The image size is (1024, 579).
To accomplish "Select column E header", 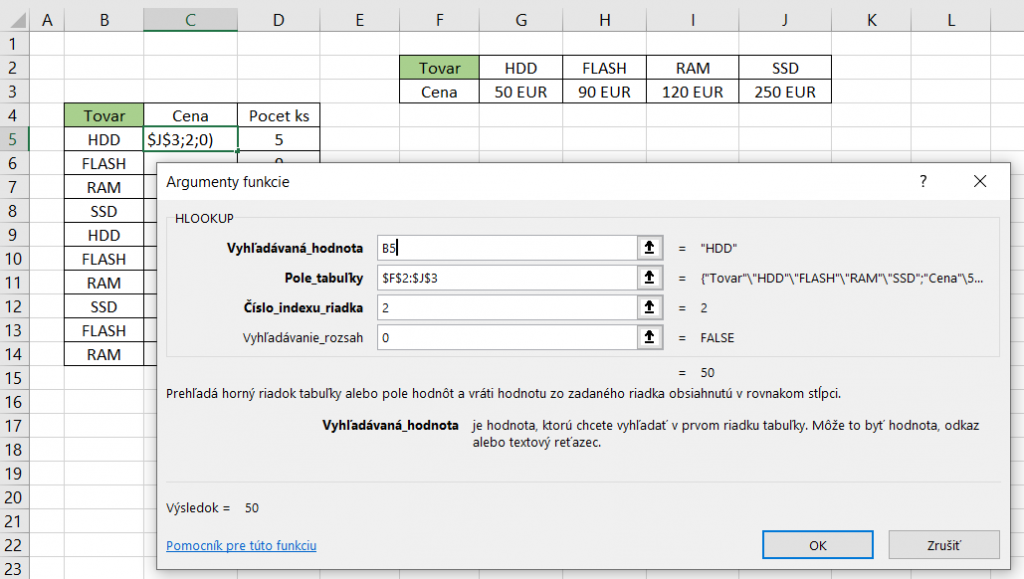I will coord(359,20).
